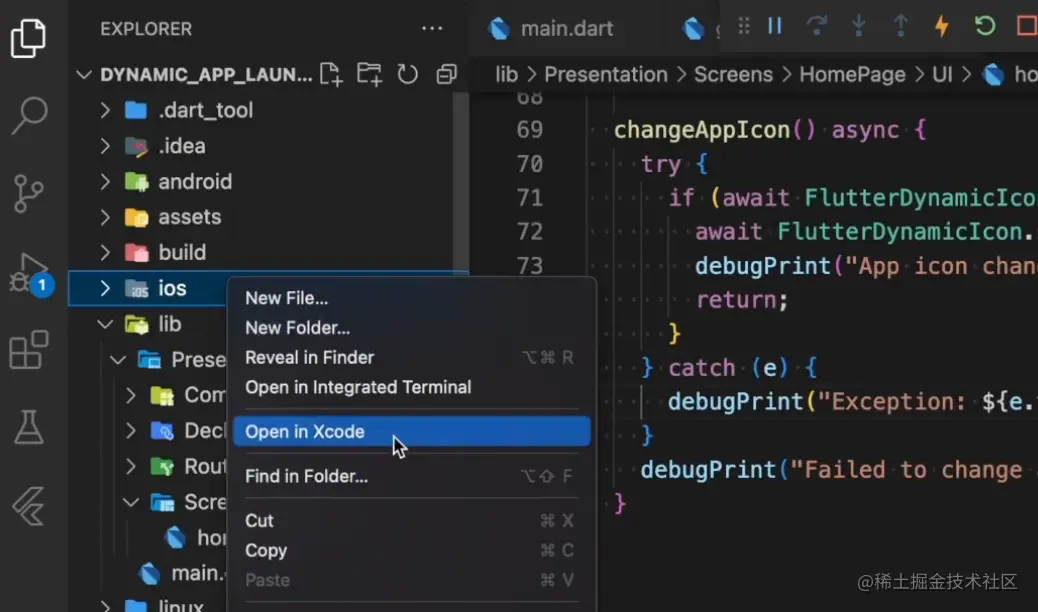Collapse all folders in Explorer

coord(447,74)
